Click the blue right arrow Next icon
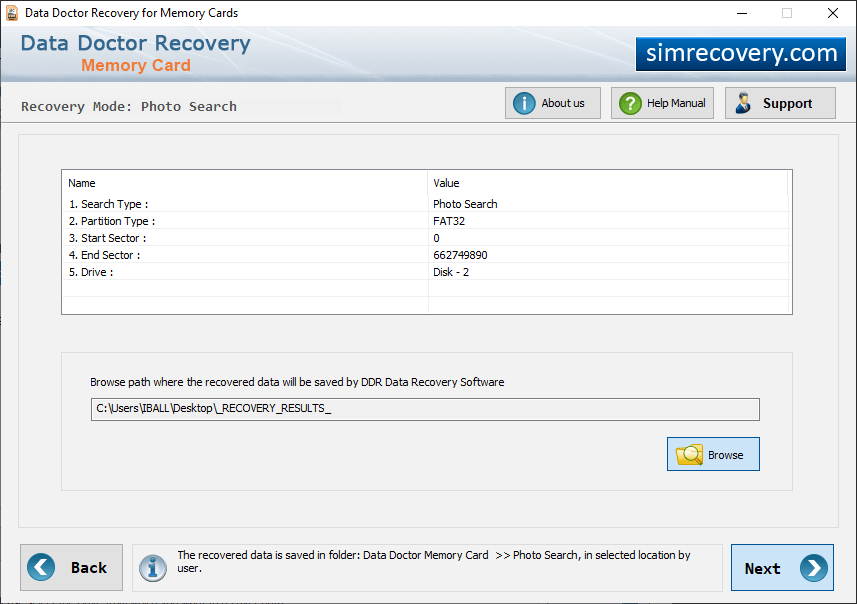The image size is (857, 604). tap(813, 568)
